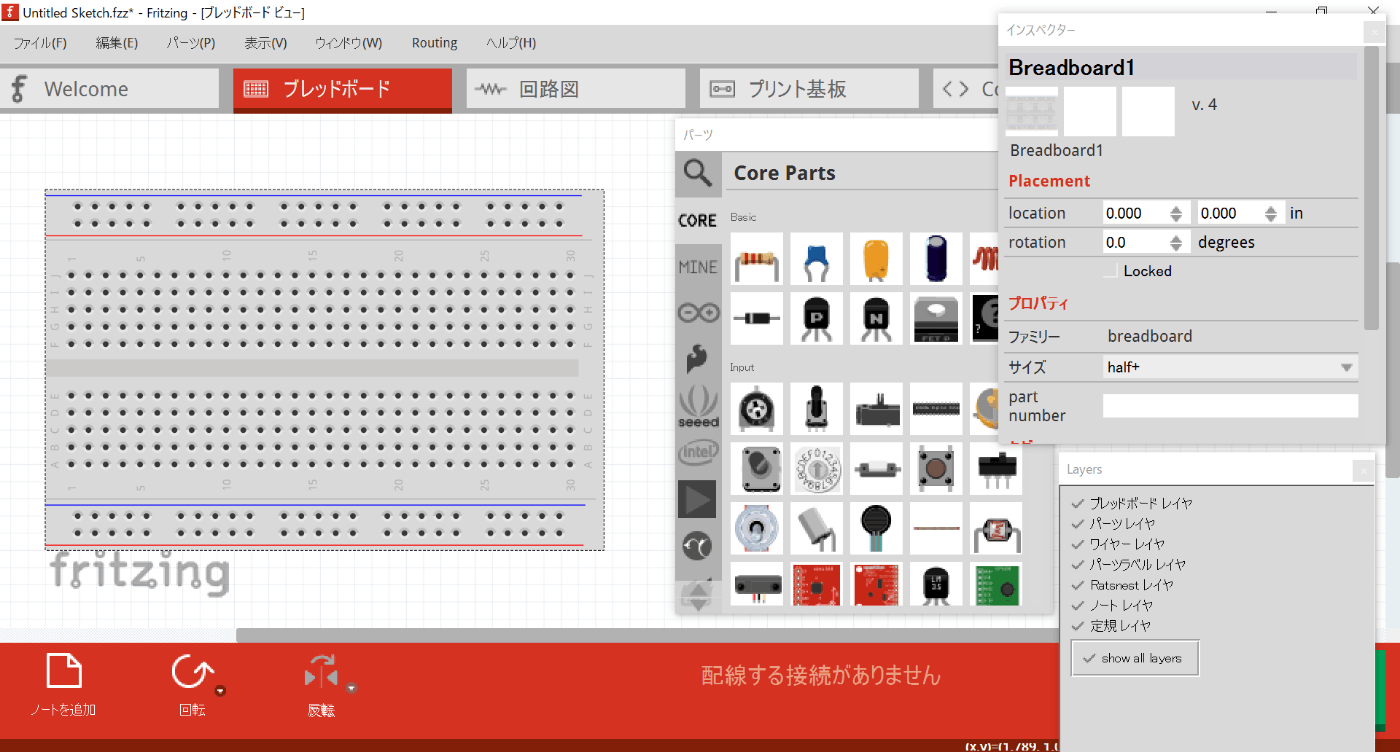Open the ウィンドウ(W) menu

[x=348, y=43]
